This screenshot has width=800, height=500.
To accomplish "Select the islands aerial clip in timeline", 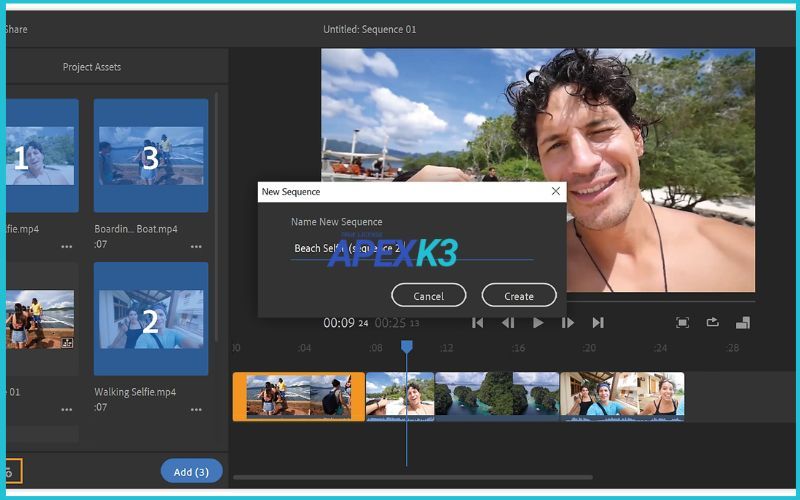I will pos(497,396).
